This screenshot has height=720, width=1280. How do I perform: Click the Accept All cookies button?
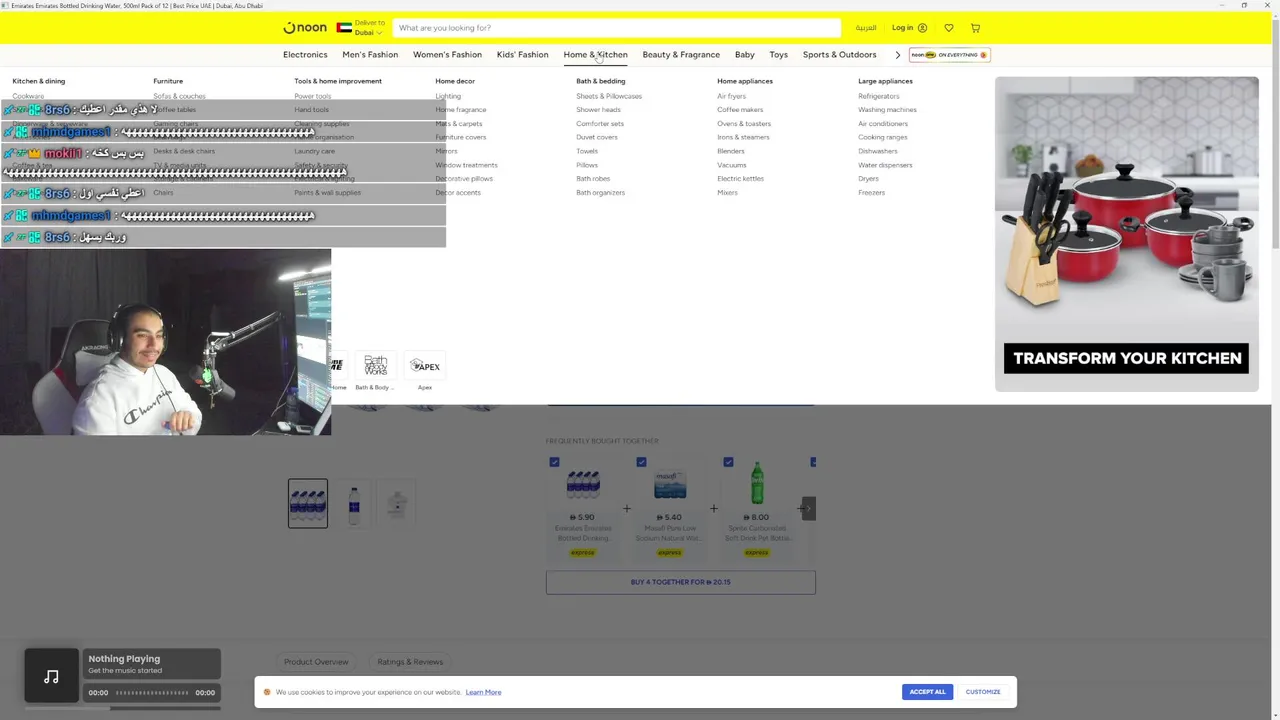pyautogui.click(x=927, y=692)
